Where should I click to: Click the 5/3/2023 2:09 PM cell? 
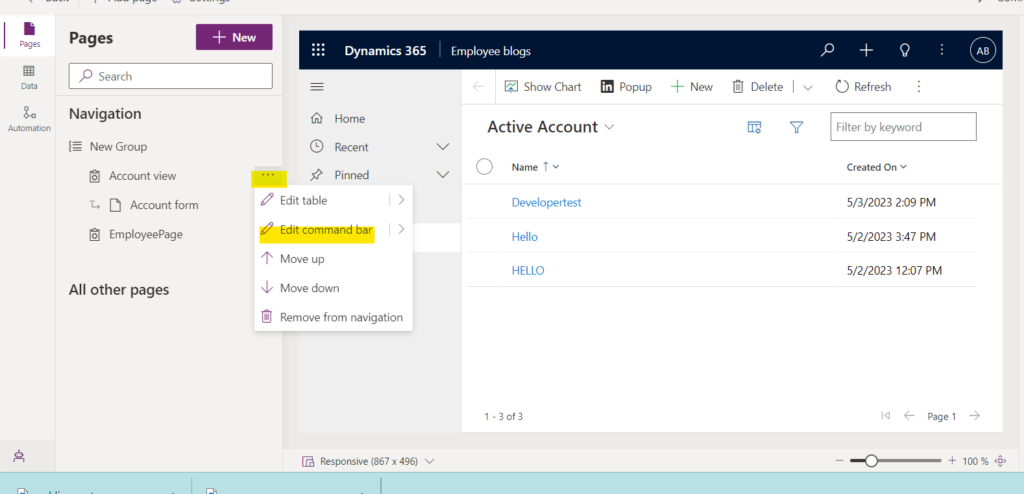coord(891,203)
